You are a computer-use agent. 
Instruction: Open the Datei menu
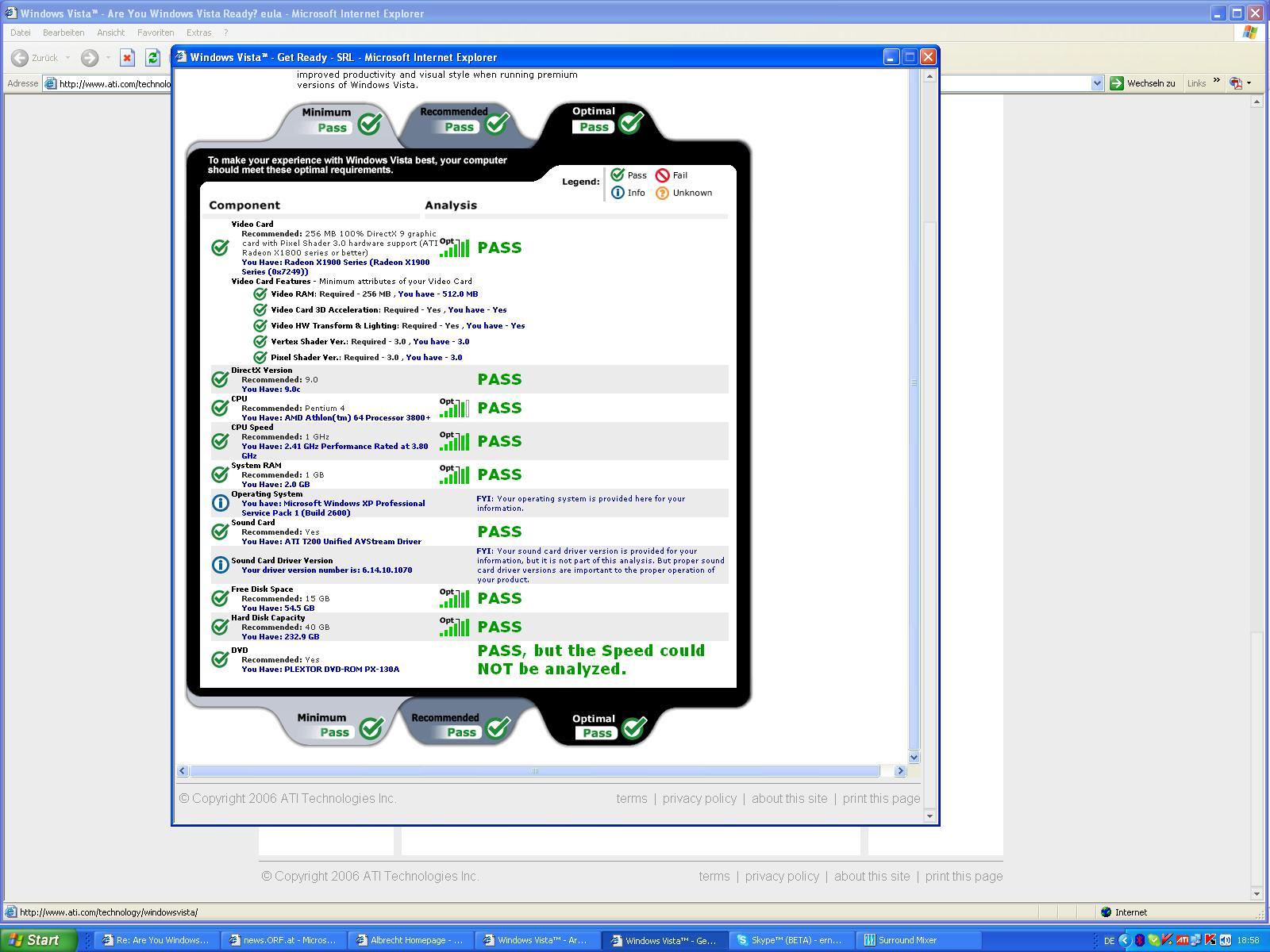point(21,33)
